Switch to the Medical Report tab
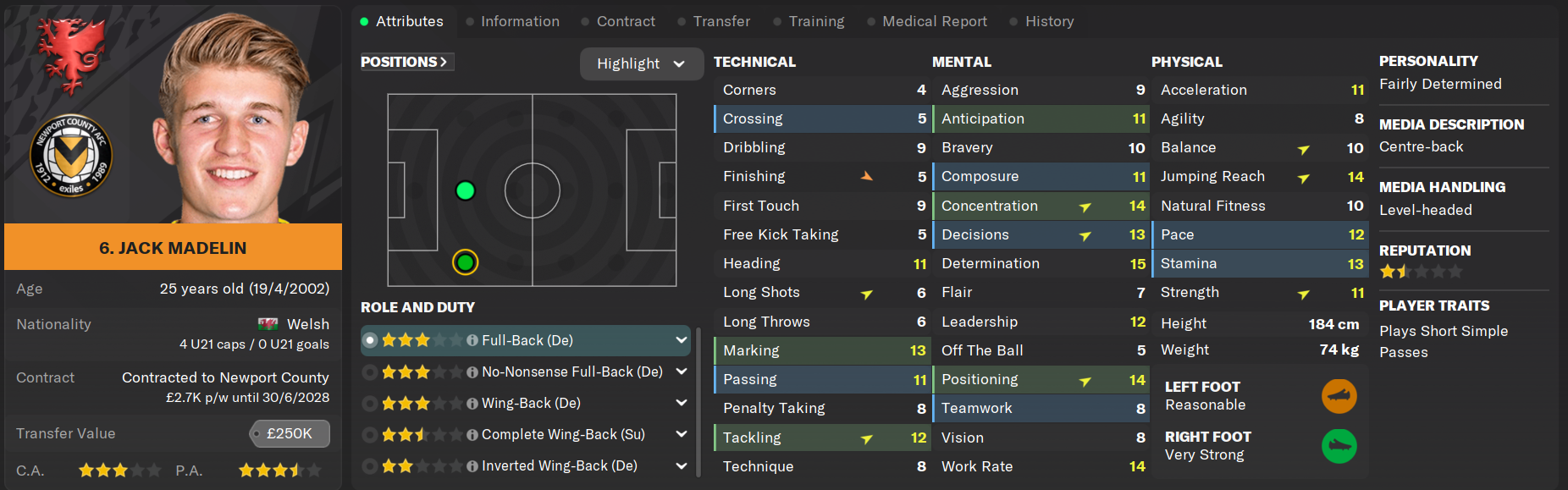Viewport: 1568px width, 490px height. coord(934,21)
